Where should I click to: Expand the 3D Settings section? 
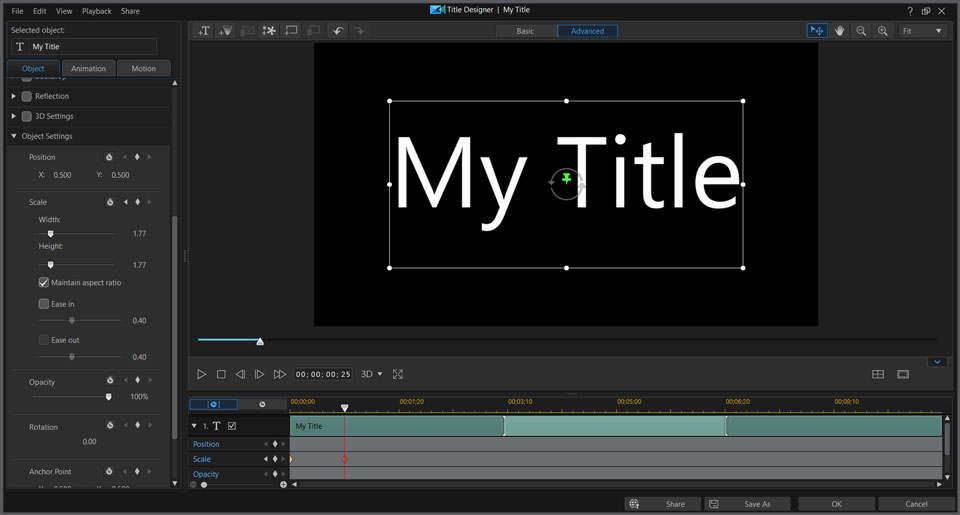tap(14, 116)
